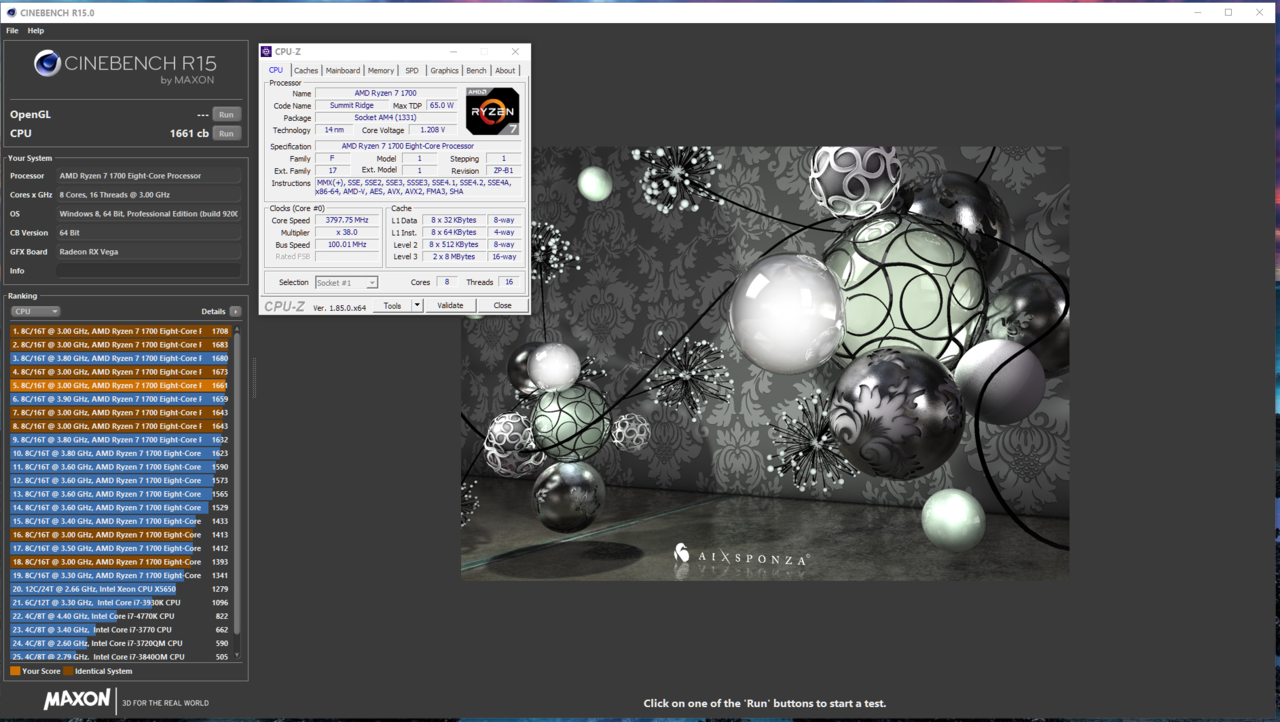Screen dimensions: 1280x722
Task: Click the Processor field AMD Ryzen 7 1700
Action: tap(148, 176)
